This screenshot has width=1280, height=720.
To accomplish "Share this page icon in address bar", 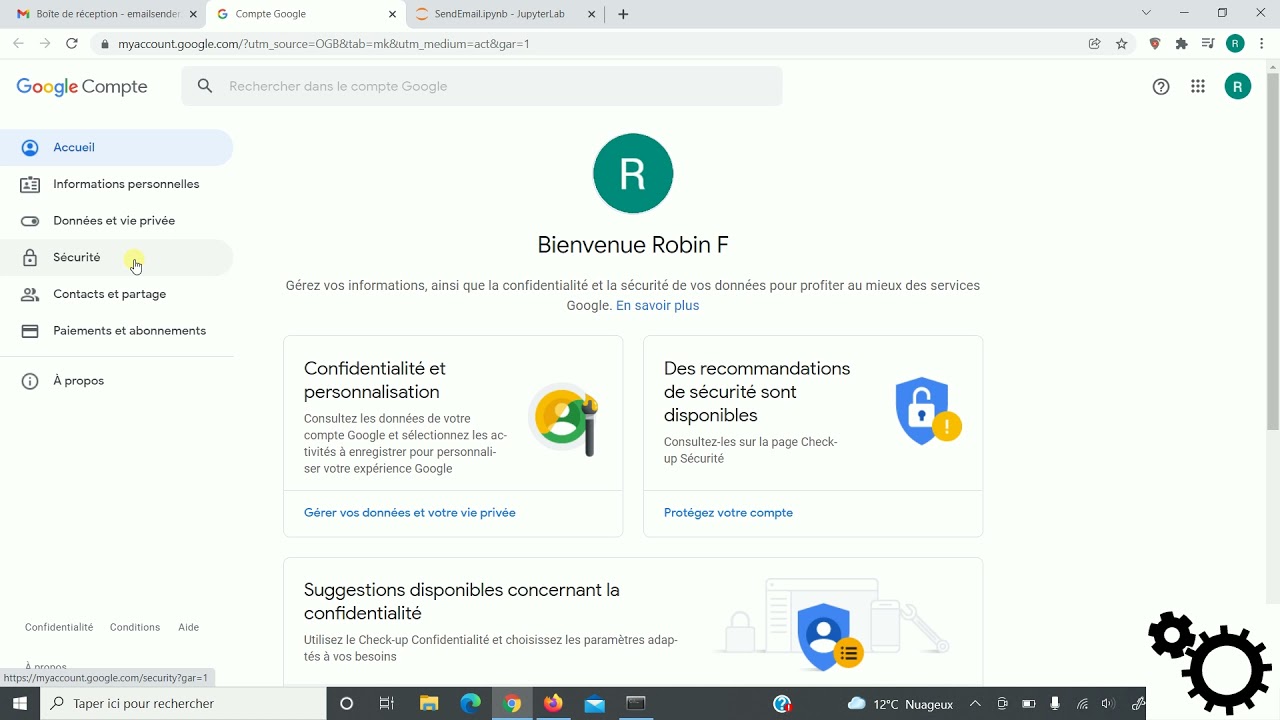I will (x=1094, y=44).
